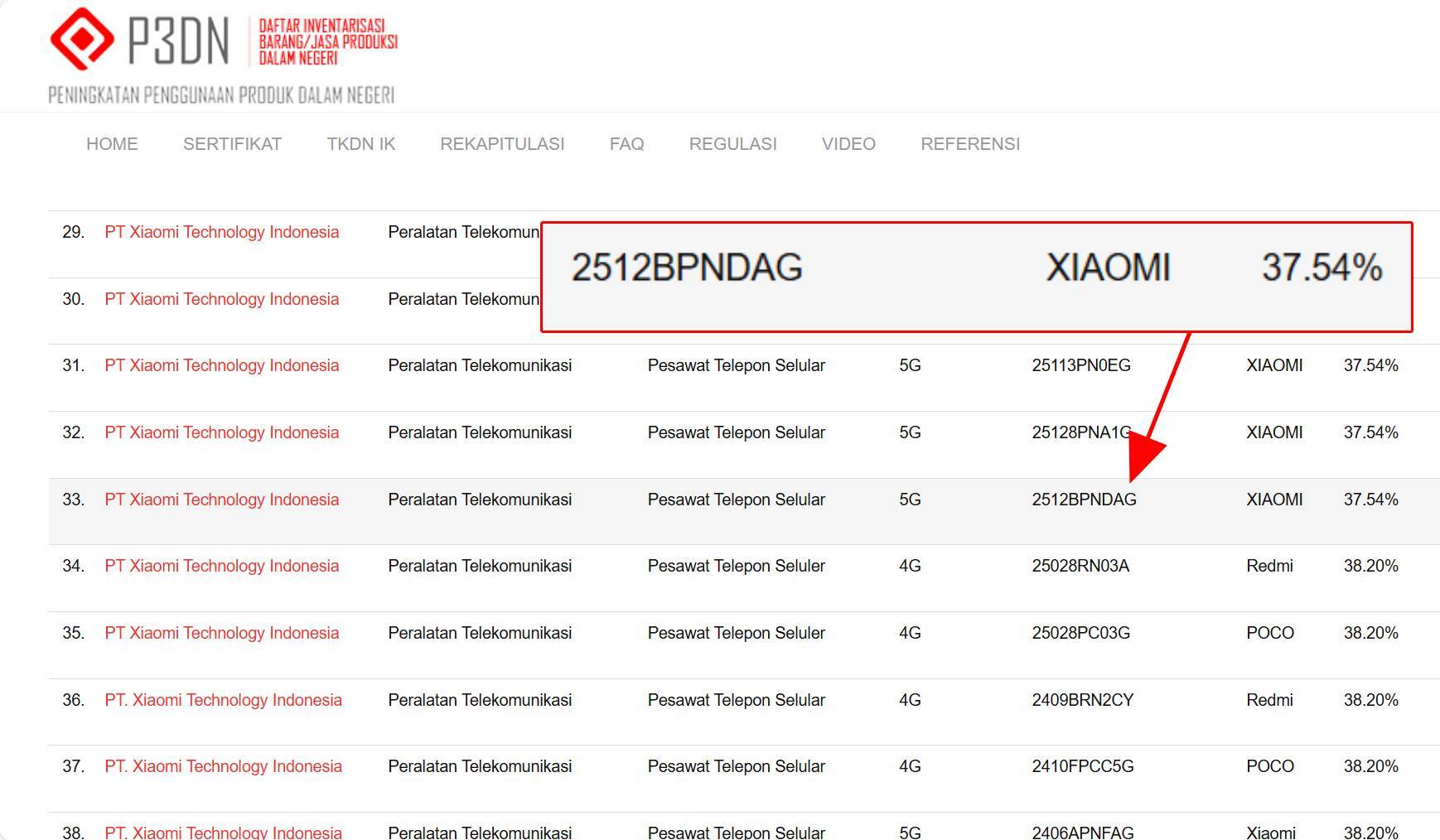Click the 38.20% value in row 35

click(1371, 633)
